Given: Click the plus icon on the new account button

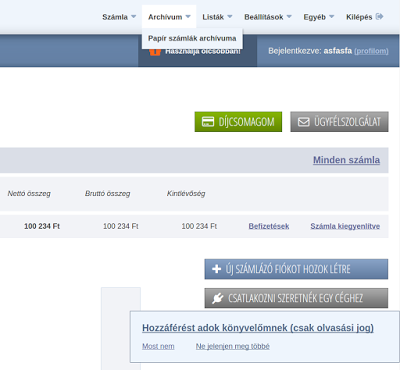Looking at the screenshot, I should pos(216,269).
